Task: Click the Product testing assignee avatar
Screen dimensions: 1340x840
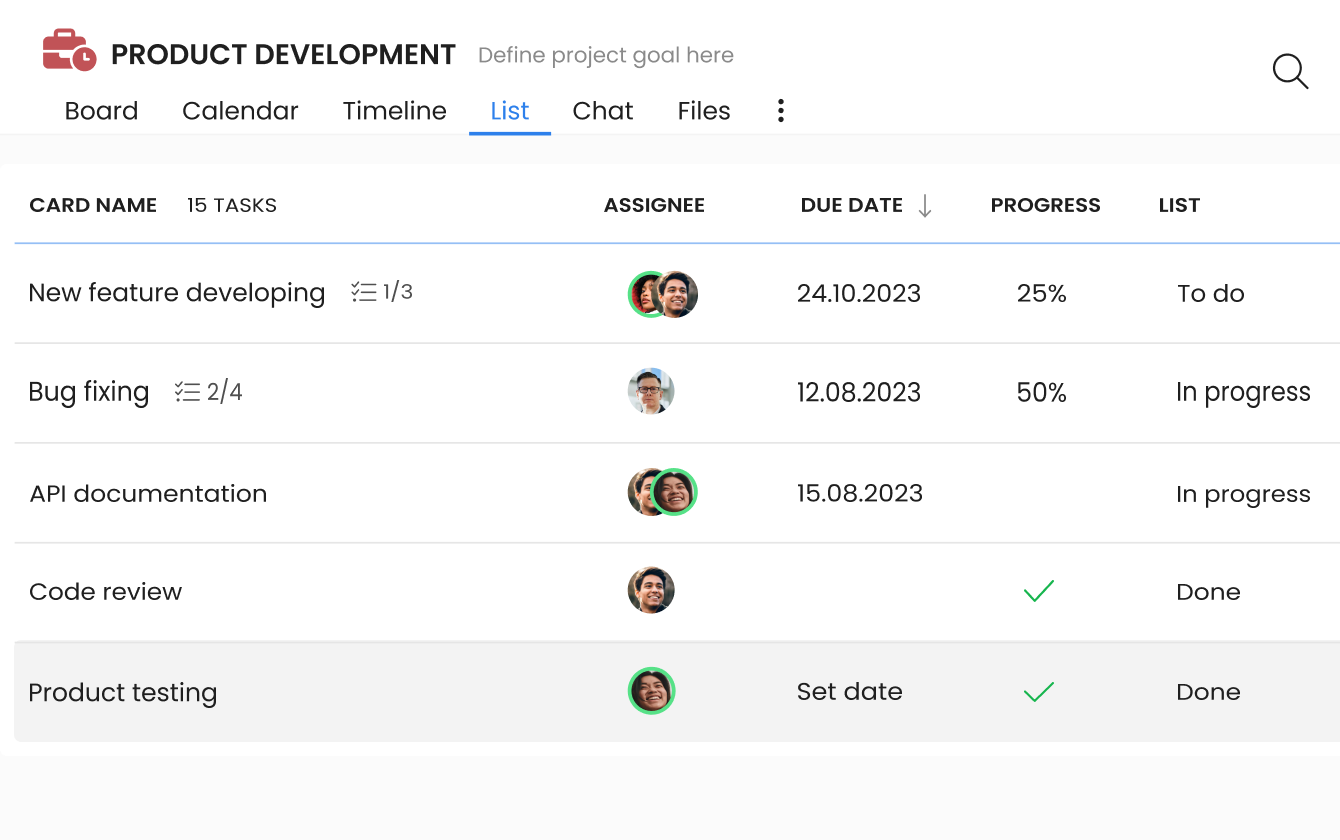Action: tap(652, 691)
